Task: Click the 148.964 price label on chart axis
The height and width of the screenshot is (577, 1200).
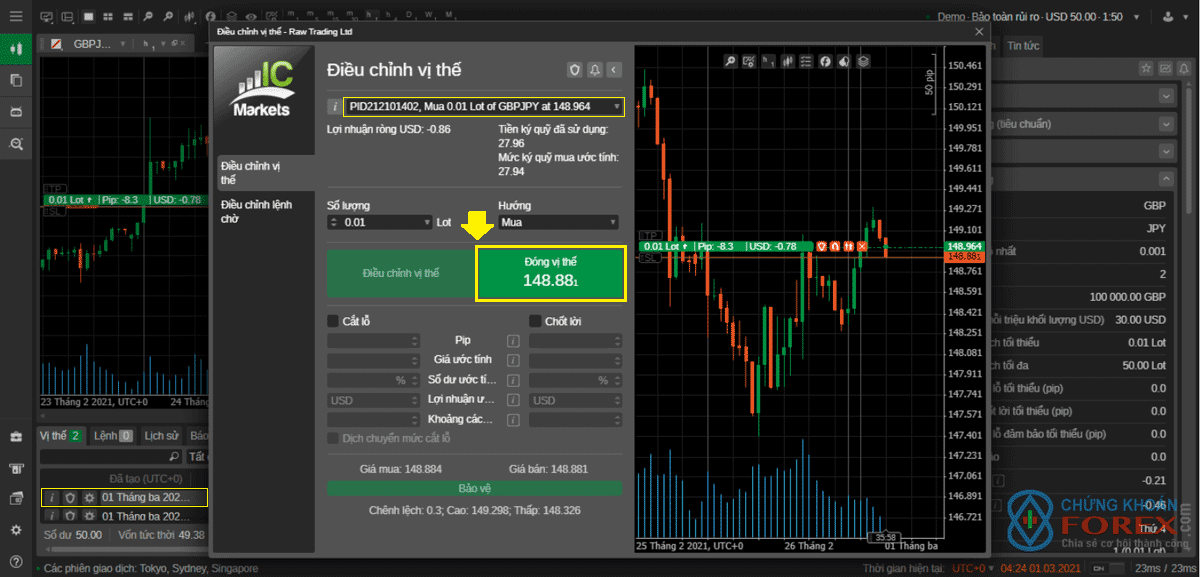Action: (x=965, y=246)
